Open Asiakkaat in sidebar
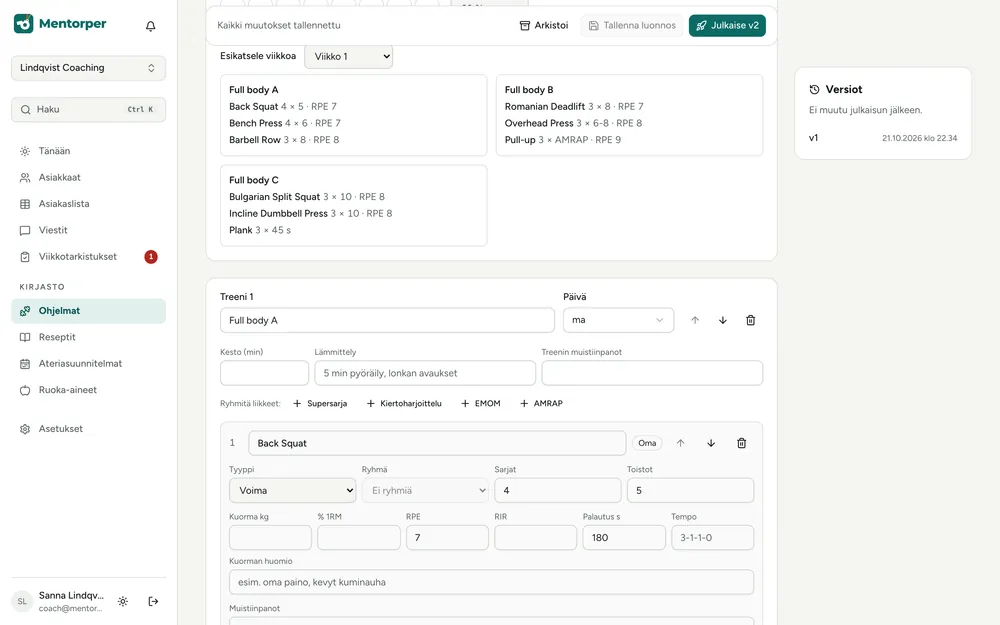This screenshot has height=625, width=1000. (x=89, y=177)
